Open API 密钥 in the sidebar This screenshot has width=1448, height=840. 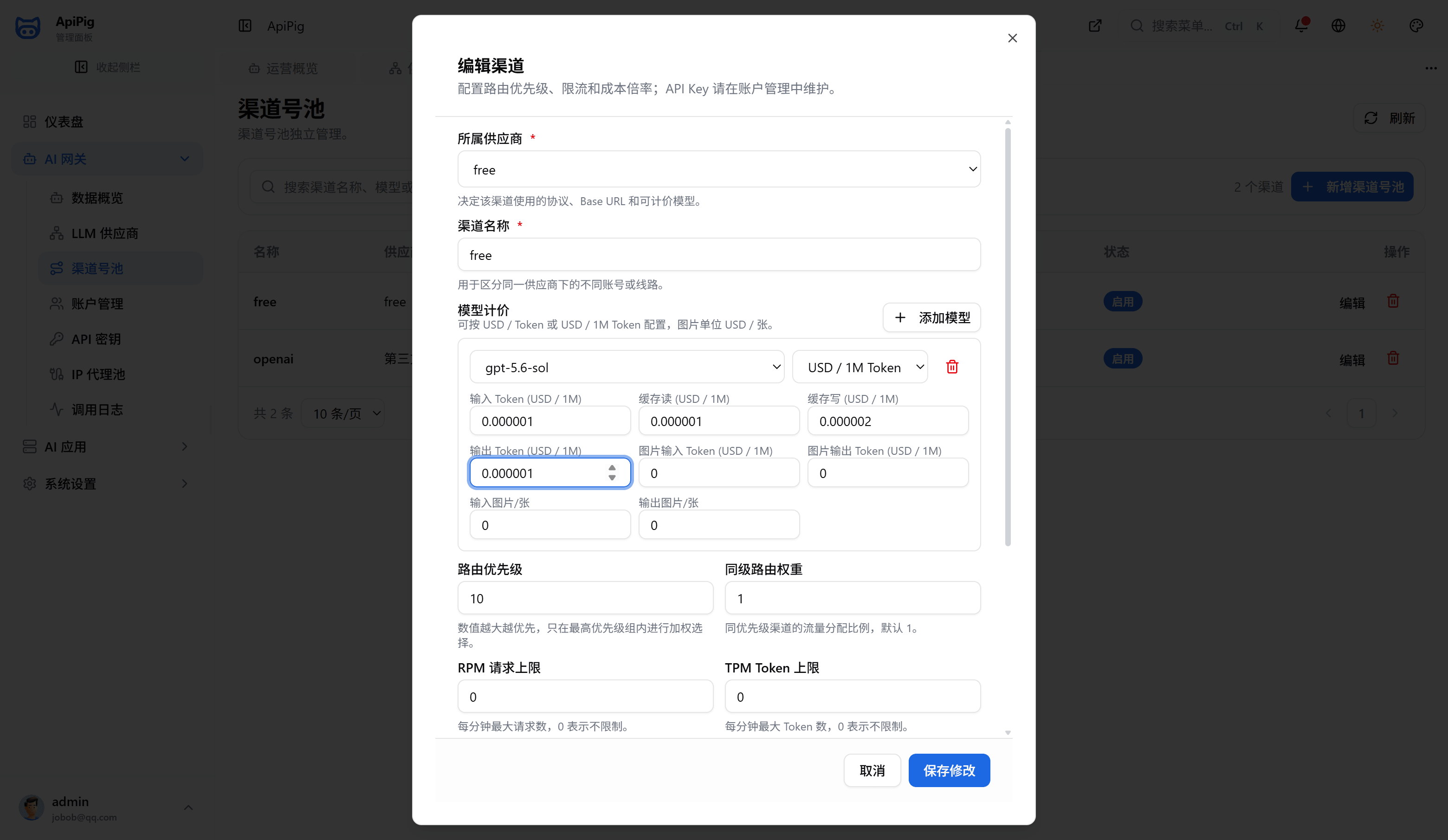coord(120,339)
